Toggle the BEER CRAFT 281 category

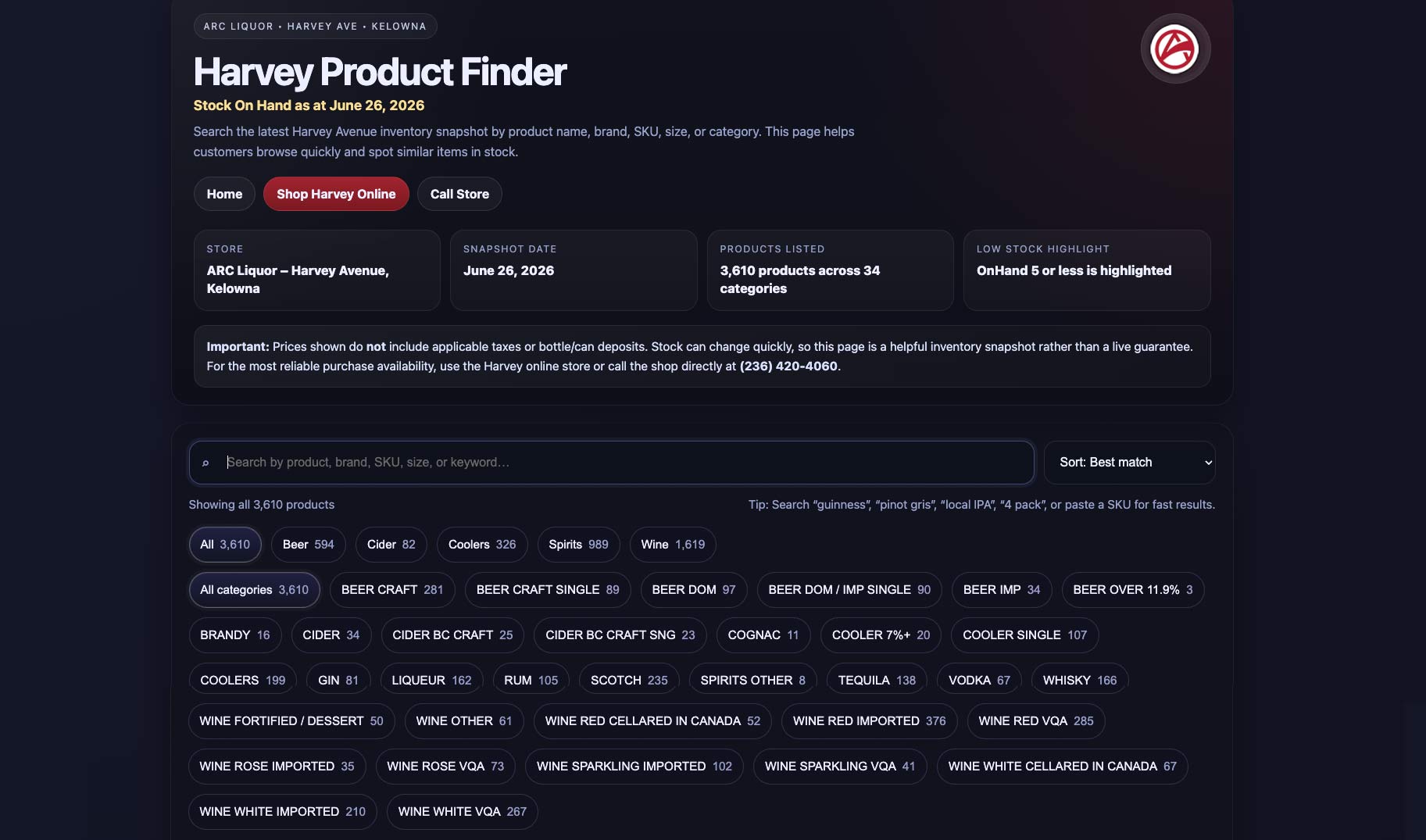point(392,590)
